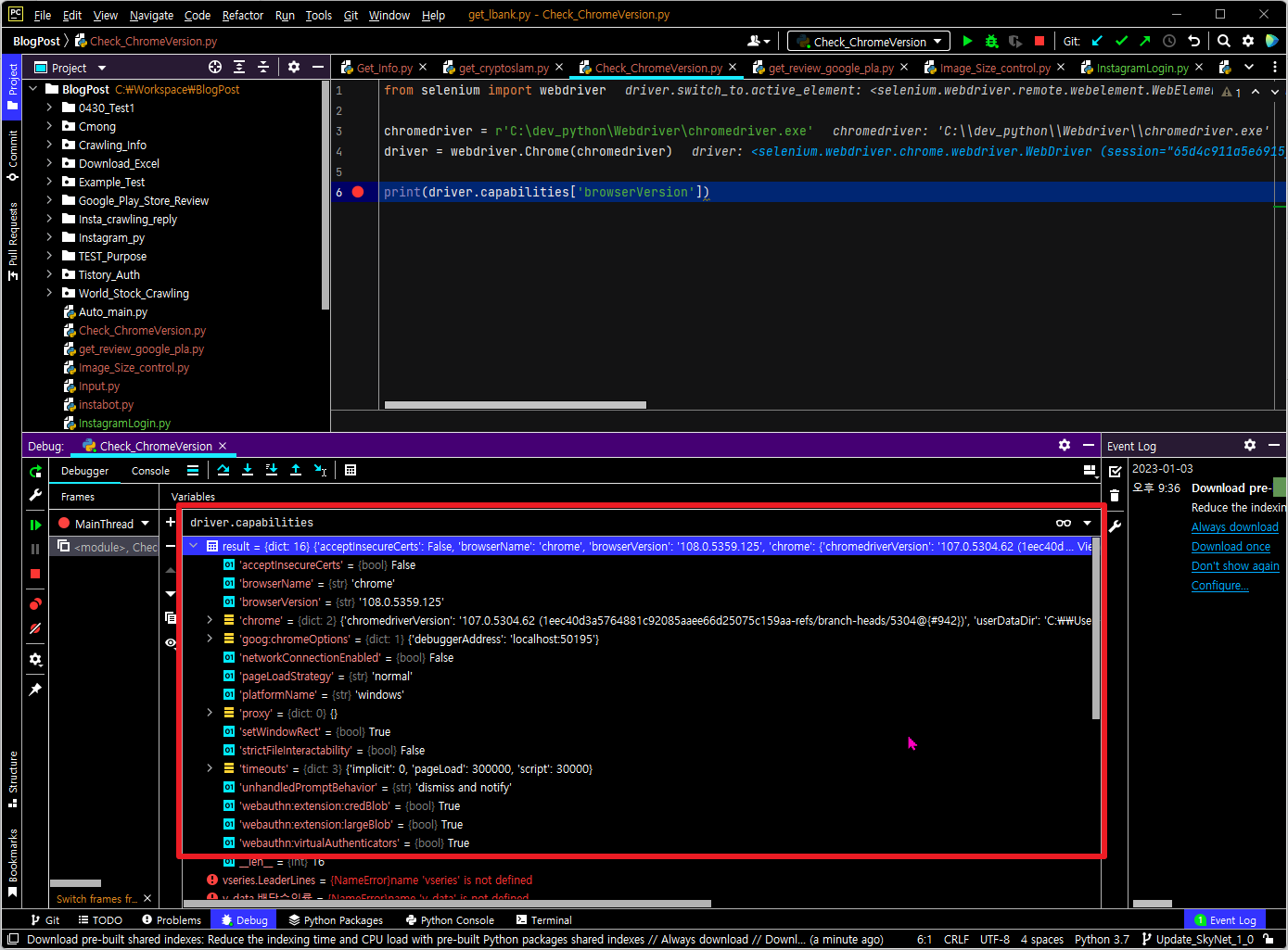The height and width of the screenshot is (950, 1288).
Task: Push commits with the Git up-arrow icon
Action: click(1145, 41)
